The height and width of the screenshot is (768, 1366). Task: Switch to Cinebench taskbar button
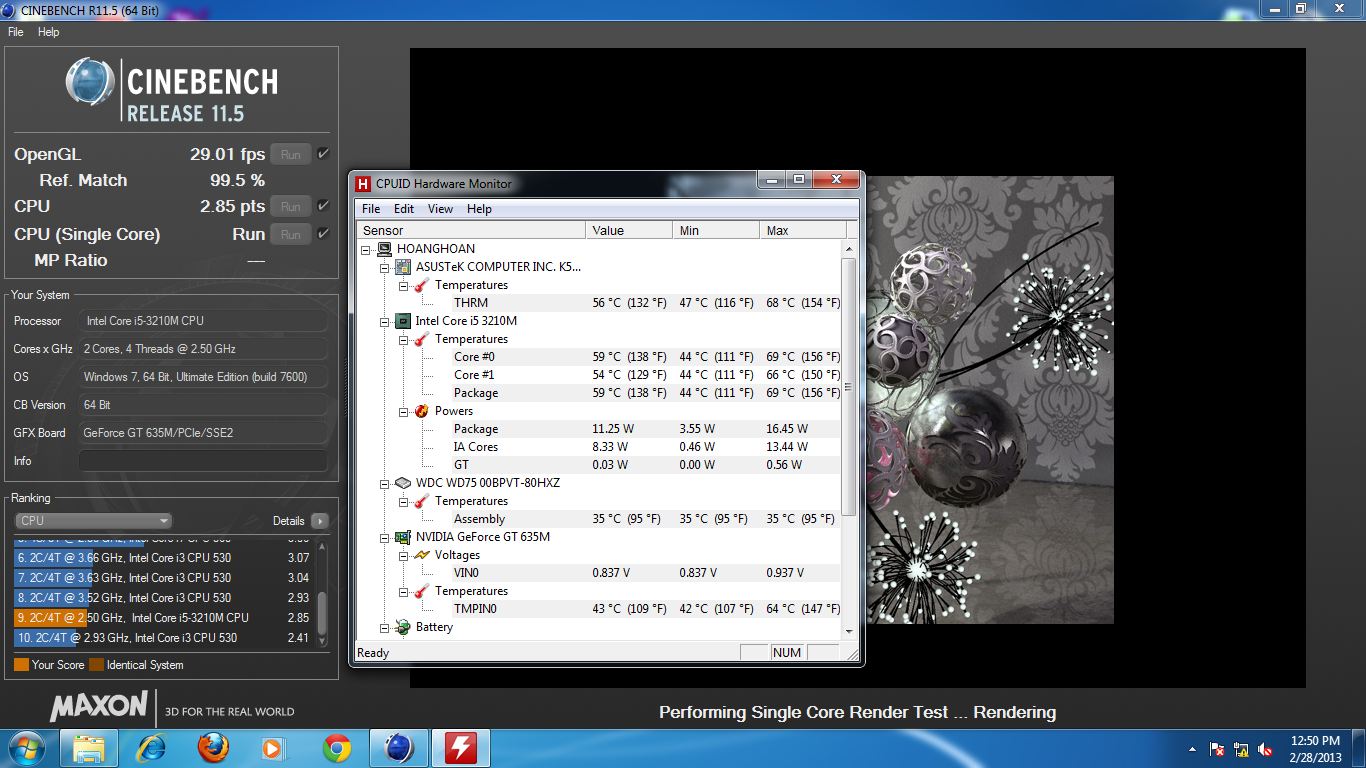tap(399, 748)
